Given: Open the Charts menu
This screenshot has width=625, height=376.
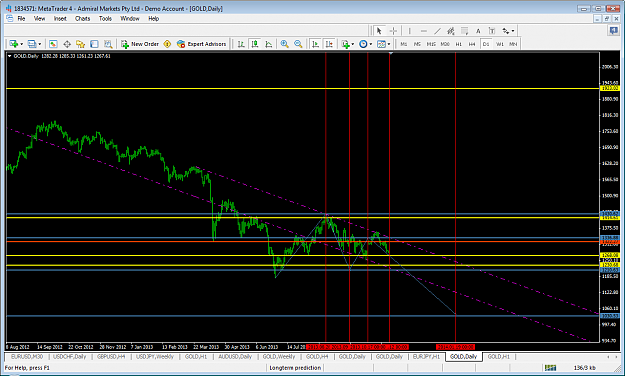Looking at the screenshot, I should tap(83, 18).
